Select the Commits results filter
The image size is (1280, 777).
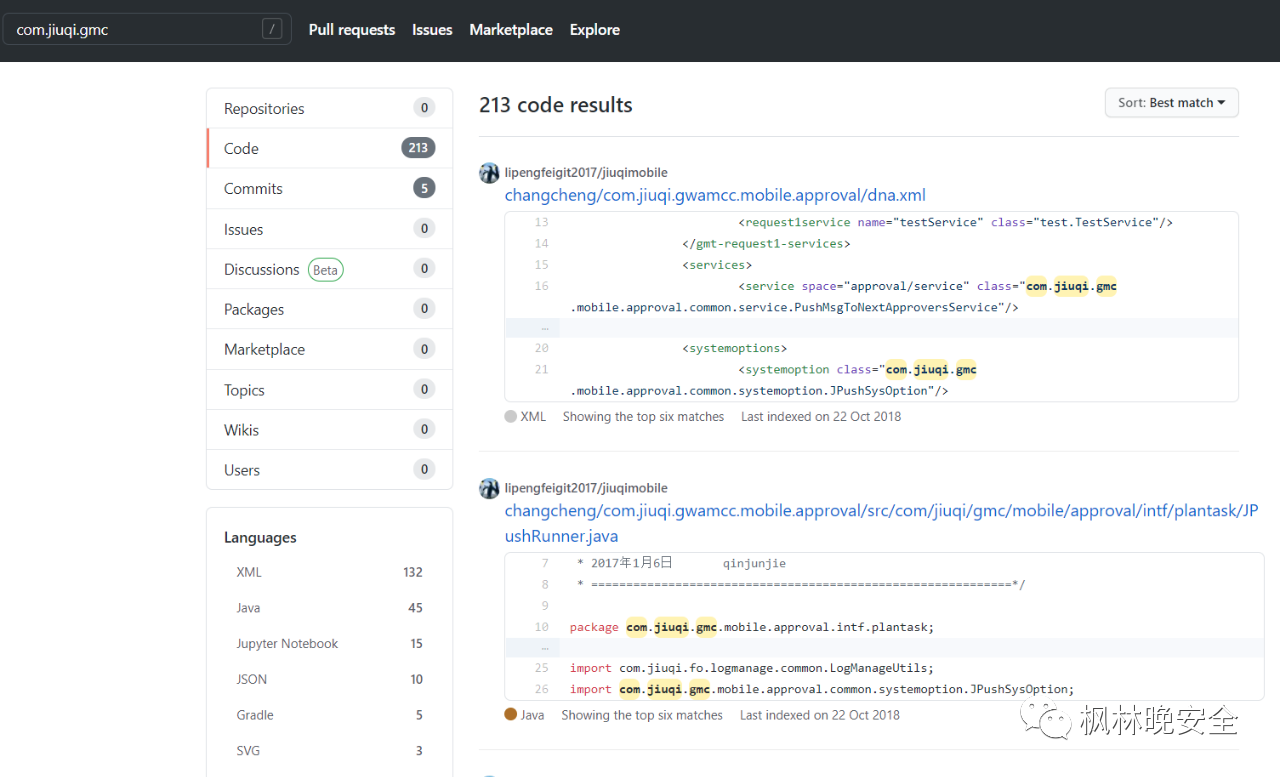point(329,188)
